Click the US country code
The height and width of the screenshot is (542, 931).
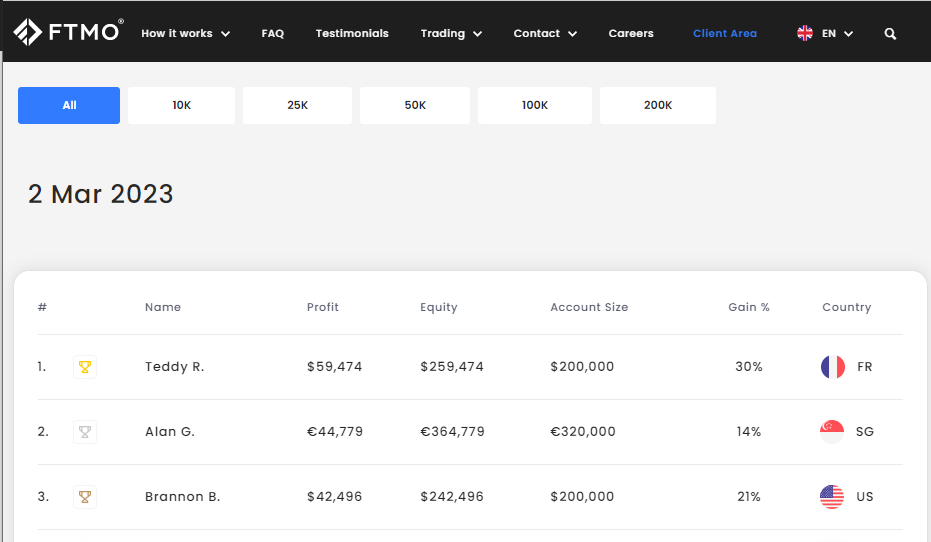point(864,496)
